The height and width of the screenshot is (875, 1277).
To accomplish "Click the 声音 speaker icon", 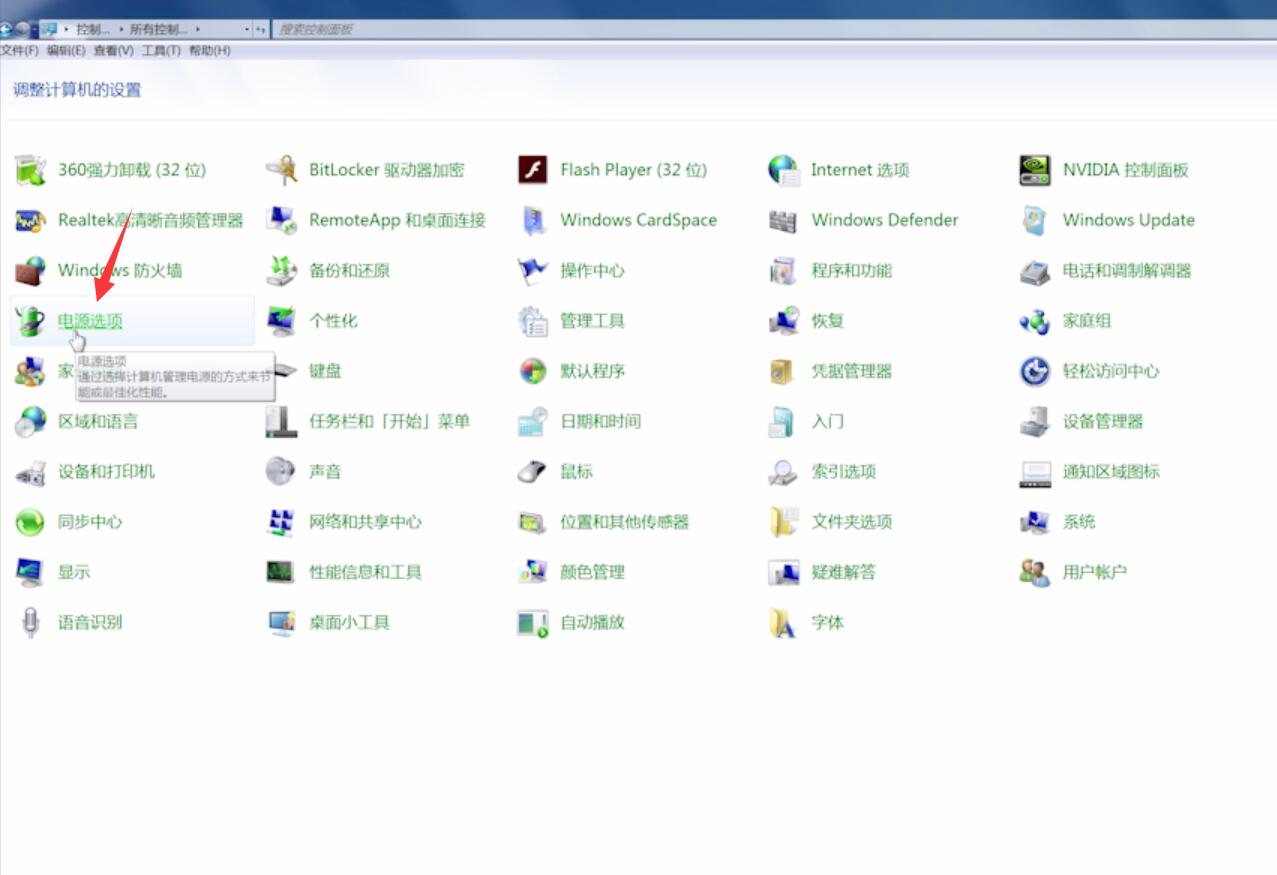I will tap(282, 472).
